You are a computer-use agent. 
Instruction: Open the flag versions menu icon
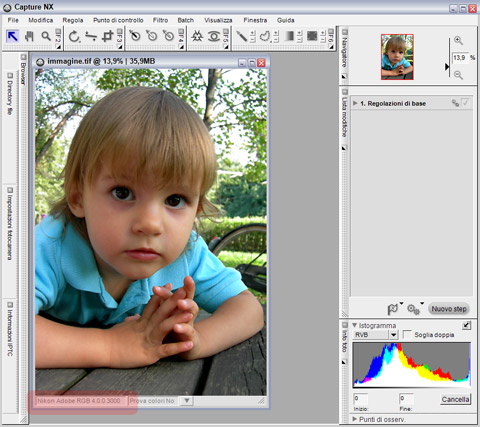[x=393, y=309]
